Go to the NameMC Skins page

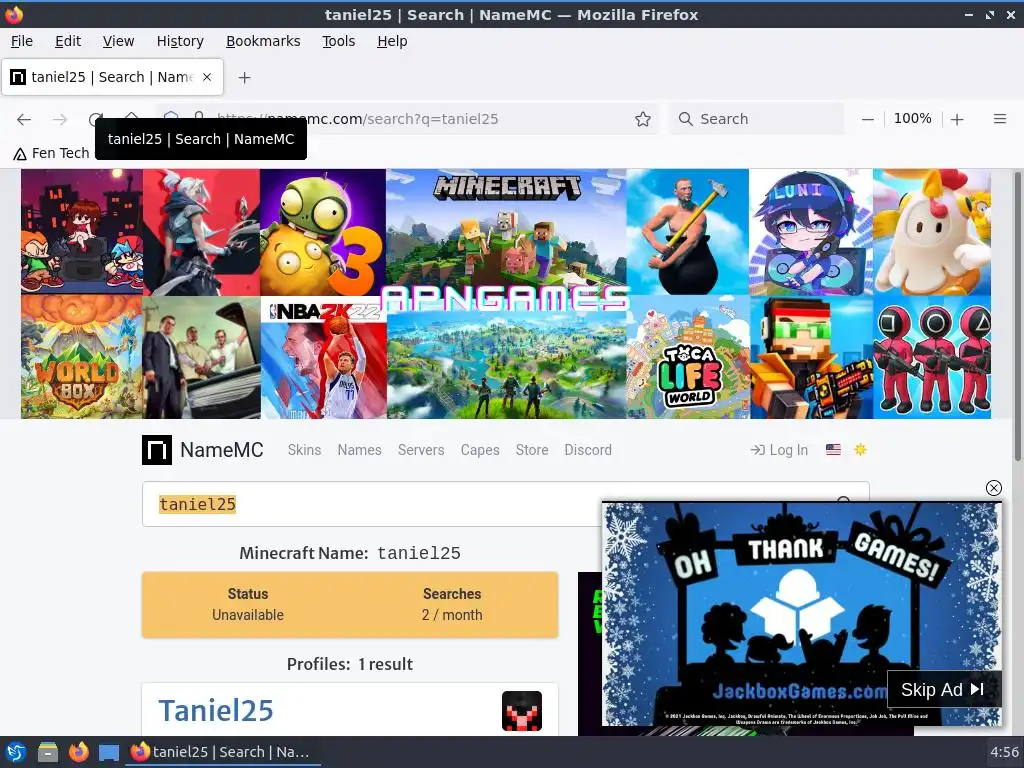coord(304,450)
